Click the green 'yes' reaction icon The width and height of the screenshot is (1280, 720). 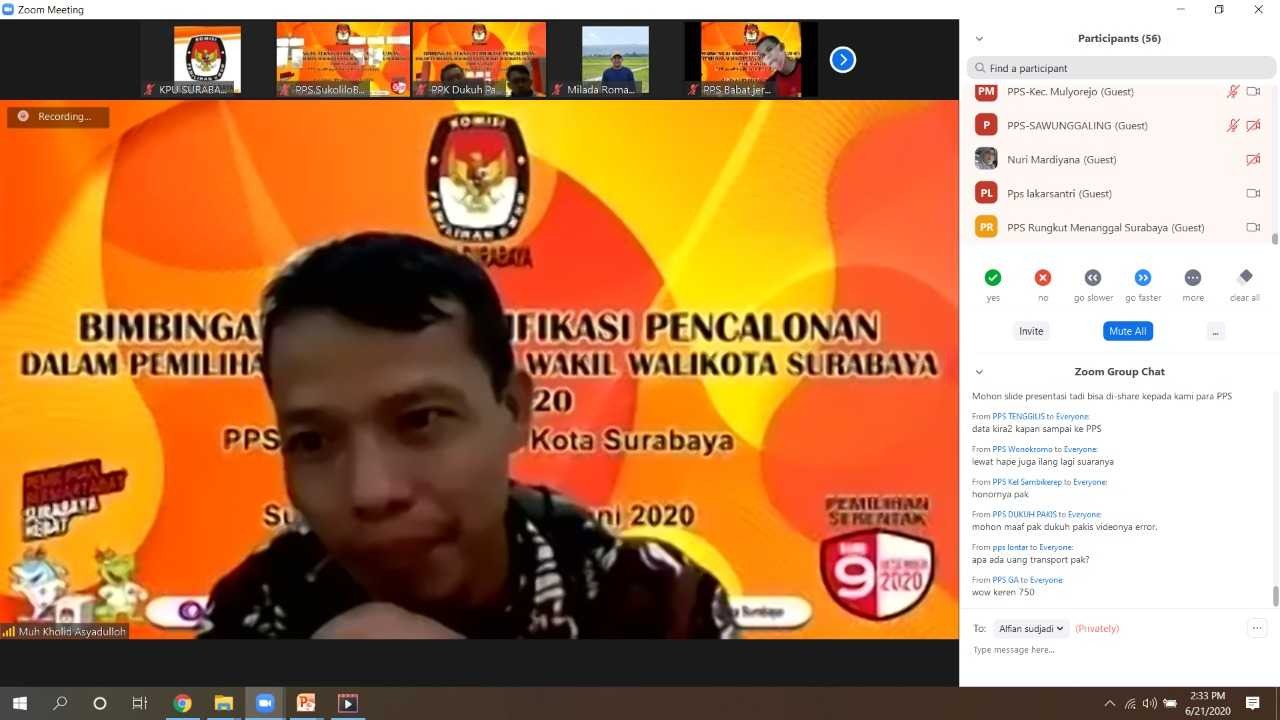coord(993,278)
